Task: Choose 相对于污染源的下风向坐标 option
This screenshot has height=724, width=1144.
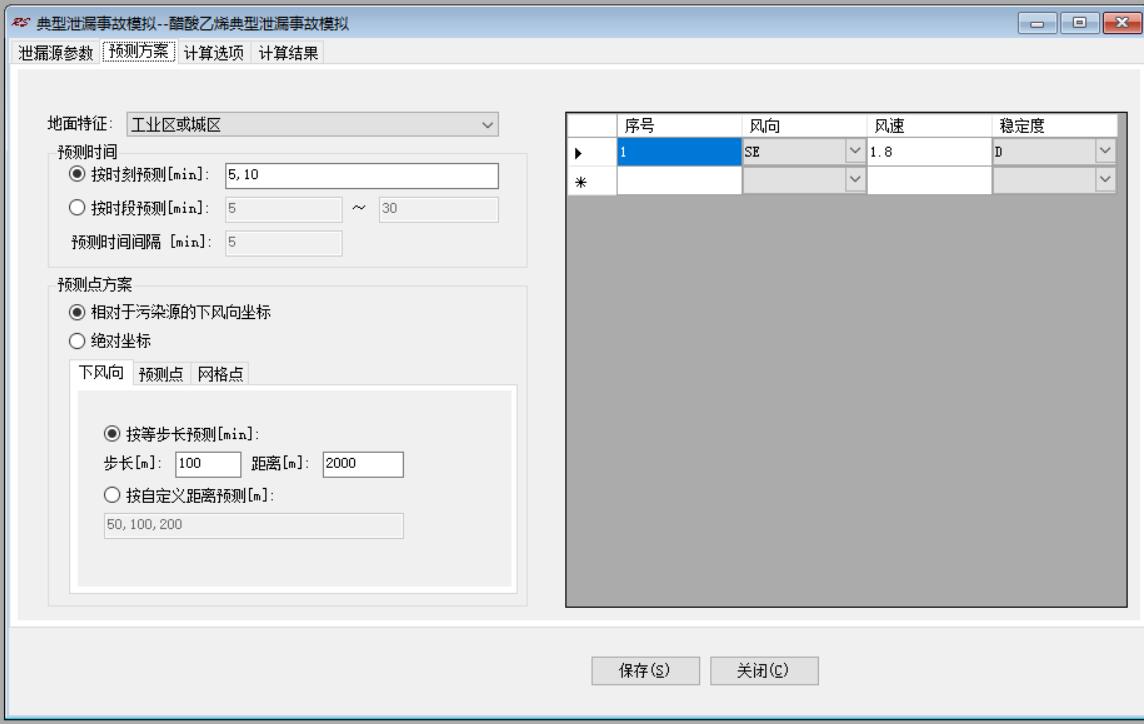Action: coord(77,312)
